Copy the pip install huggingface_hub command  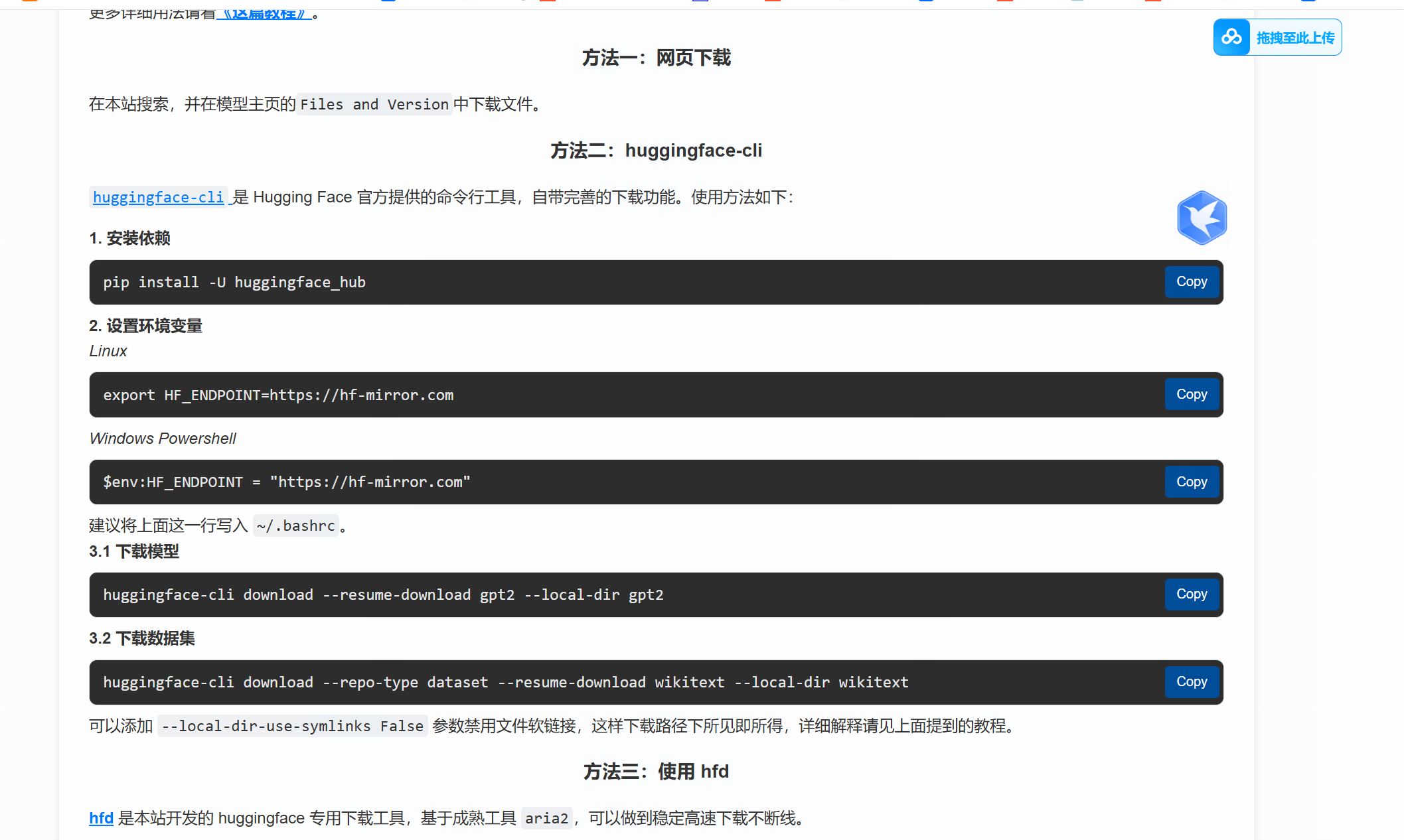click(x=1191, y=282)
